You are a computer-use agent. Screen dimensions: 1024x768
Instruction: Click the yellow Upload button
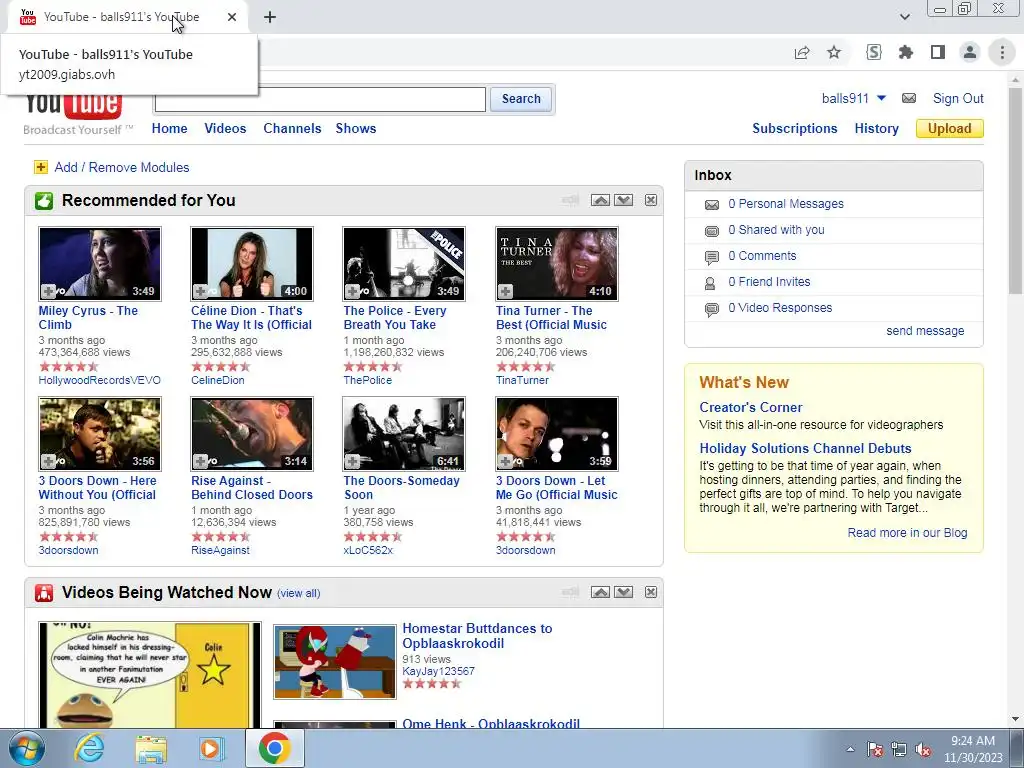coord(950,129)
